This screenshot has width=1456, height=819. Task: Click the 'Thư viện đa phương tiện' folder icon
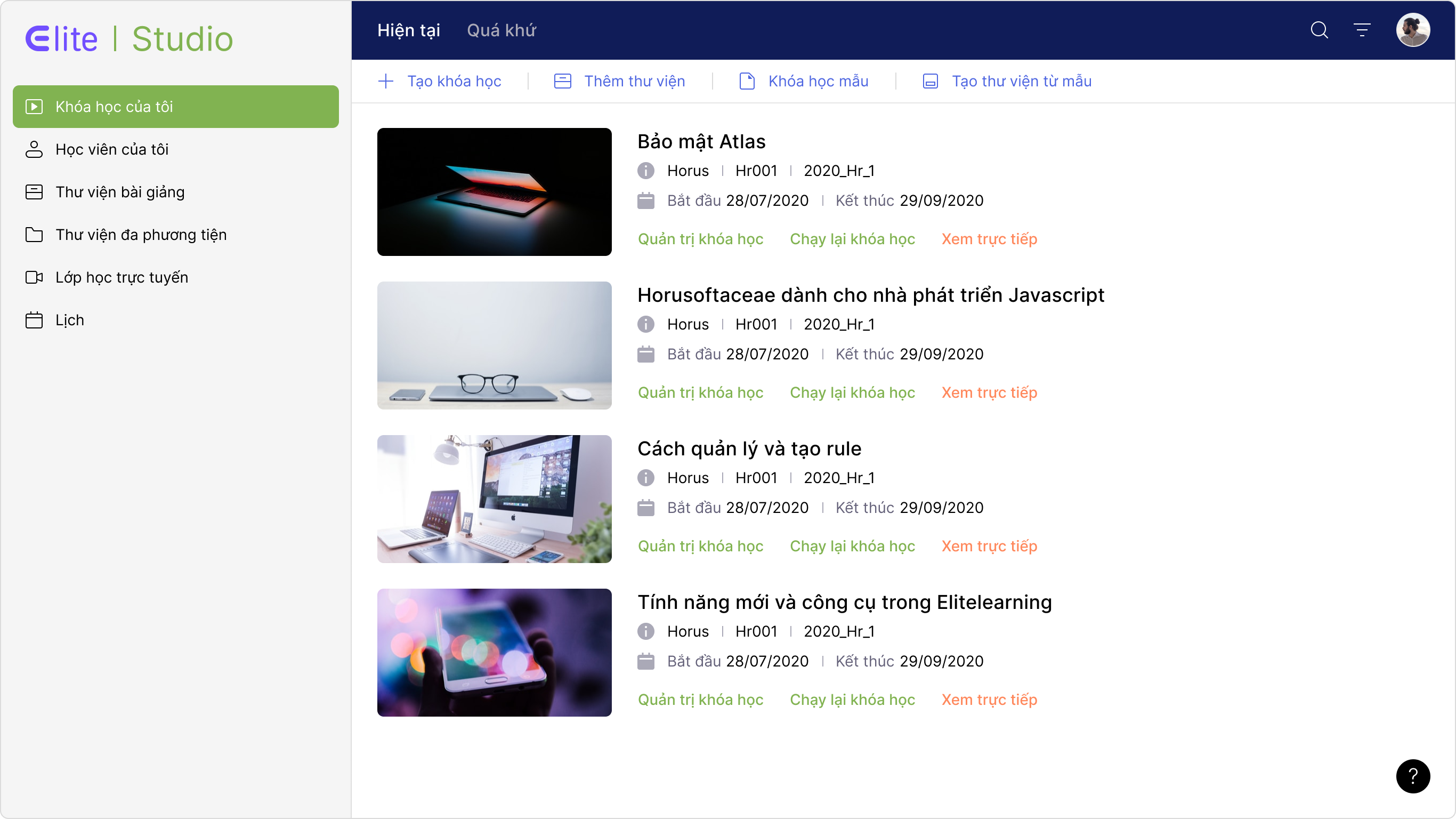tap(35, 234)
